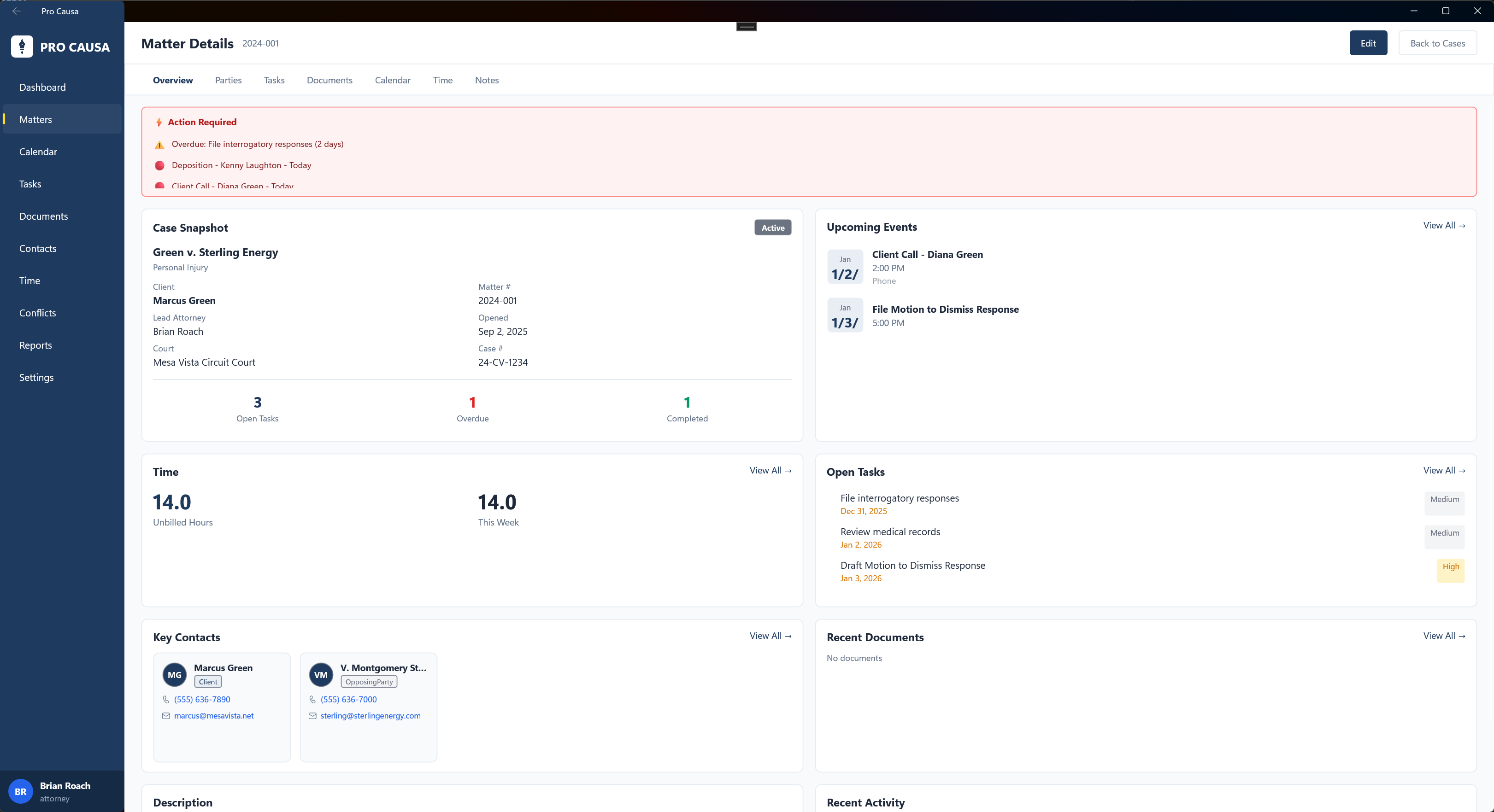The height and width of the screenshot is (812, 1494).
Task: Click the VM avatar for V. Montgomery
Action: click(320, 675)
